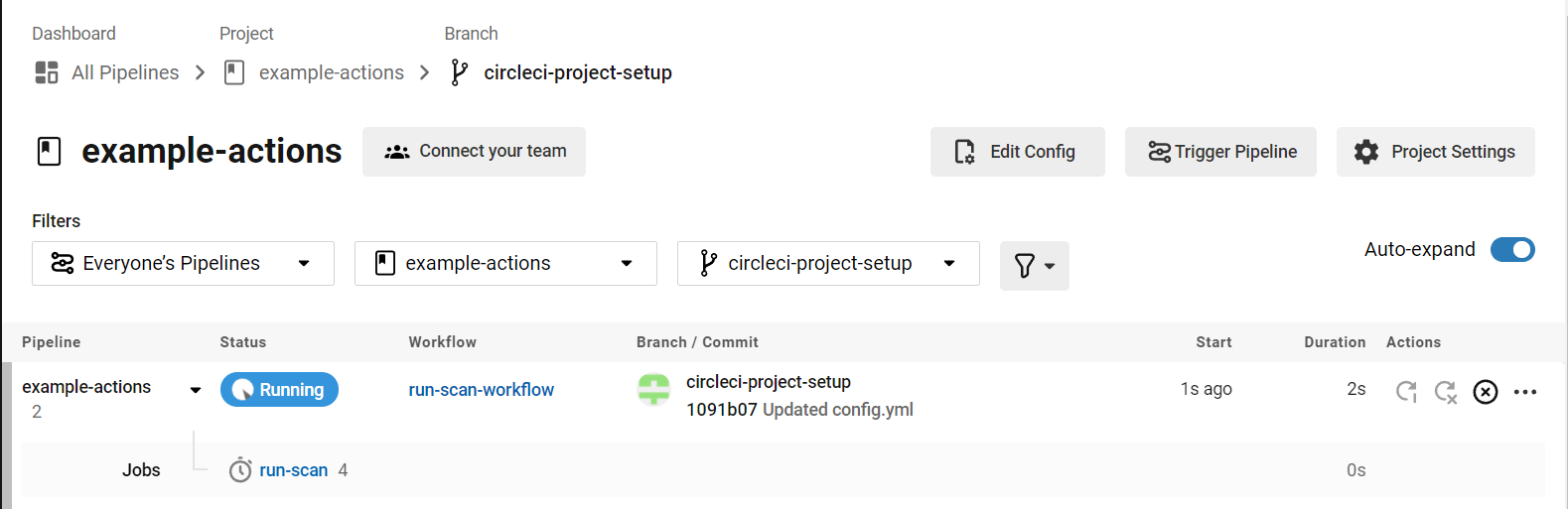1568x509 pixels.
Task: Open Everyone's Pipelines filter dropdown
Action: (x=183, y=263)
